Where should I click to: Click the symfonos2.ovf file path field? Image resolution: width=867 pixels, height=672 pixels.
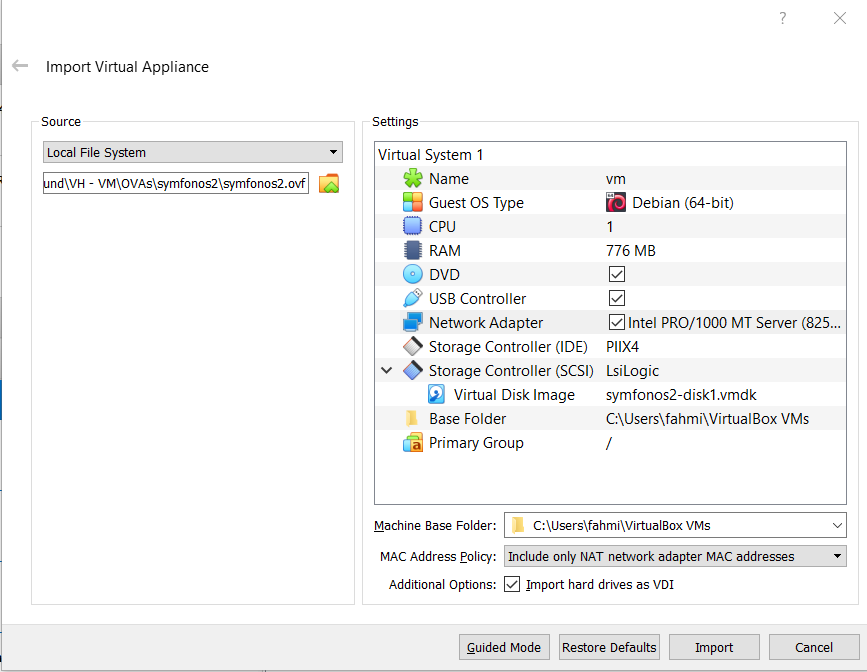(176, 184)
